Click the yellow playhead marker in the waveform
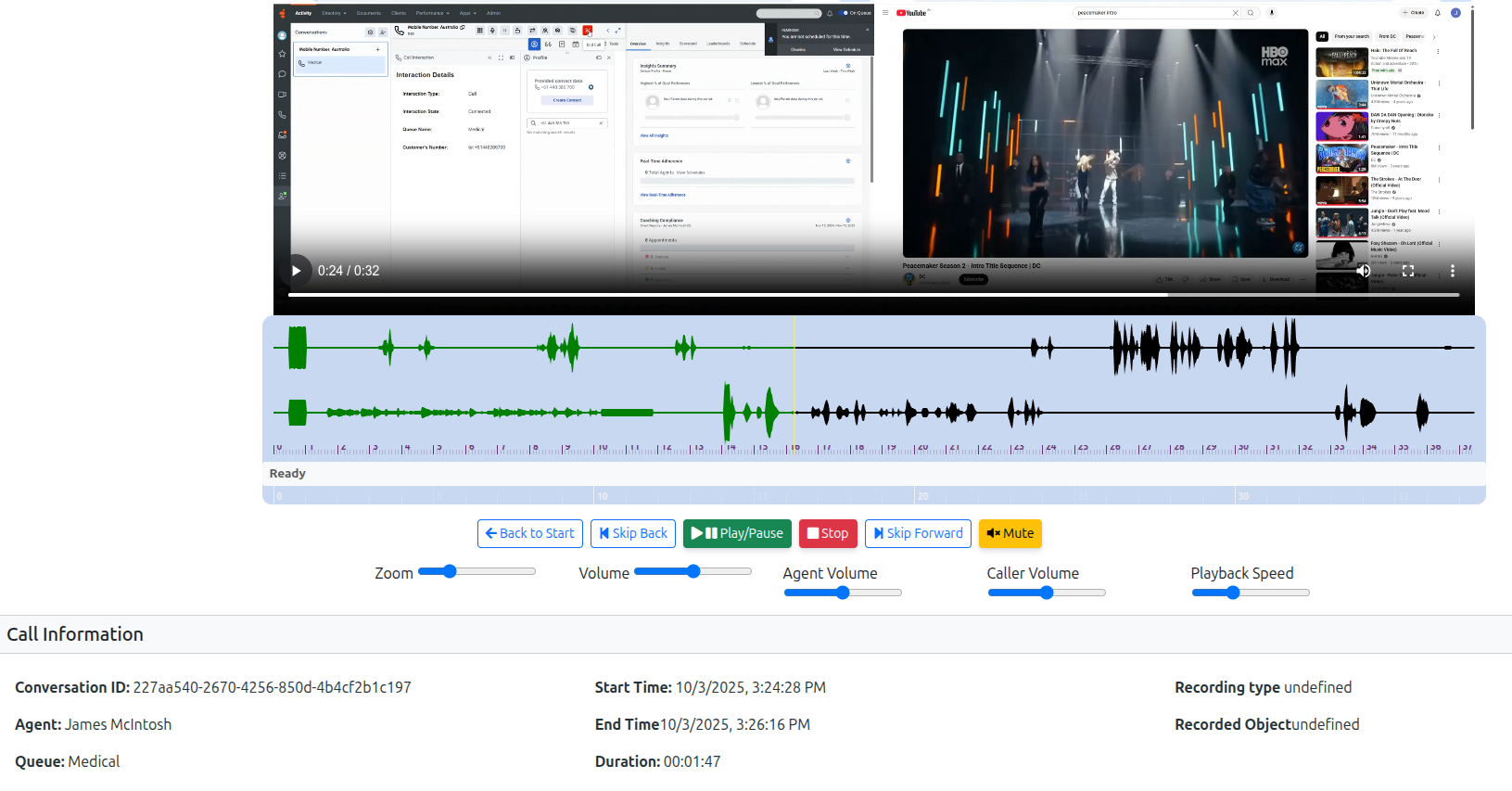Image resolution: width=1512 pixels, height=791 pixels. coord(794,385)
